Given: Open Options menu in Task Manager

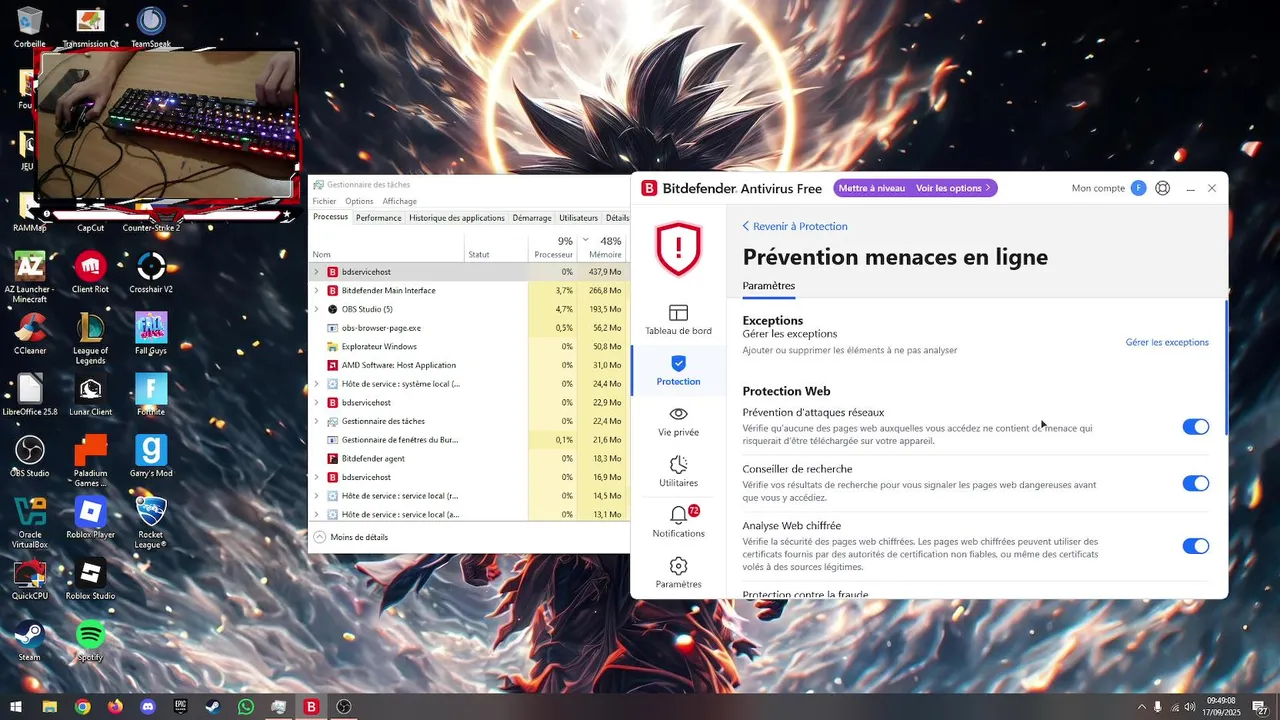Looking at the screenshot, I should [x=359, y=201].
